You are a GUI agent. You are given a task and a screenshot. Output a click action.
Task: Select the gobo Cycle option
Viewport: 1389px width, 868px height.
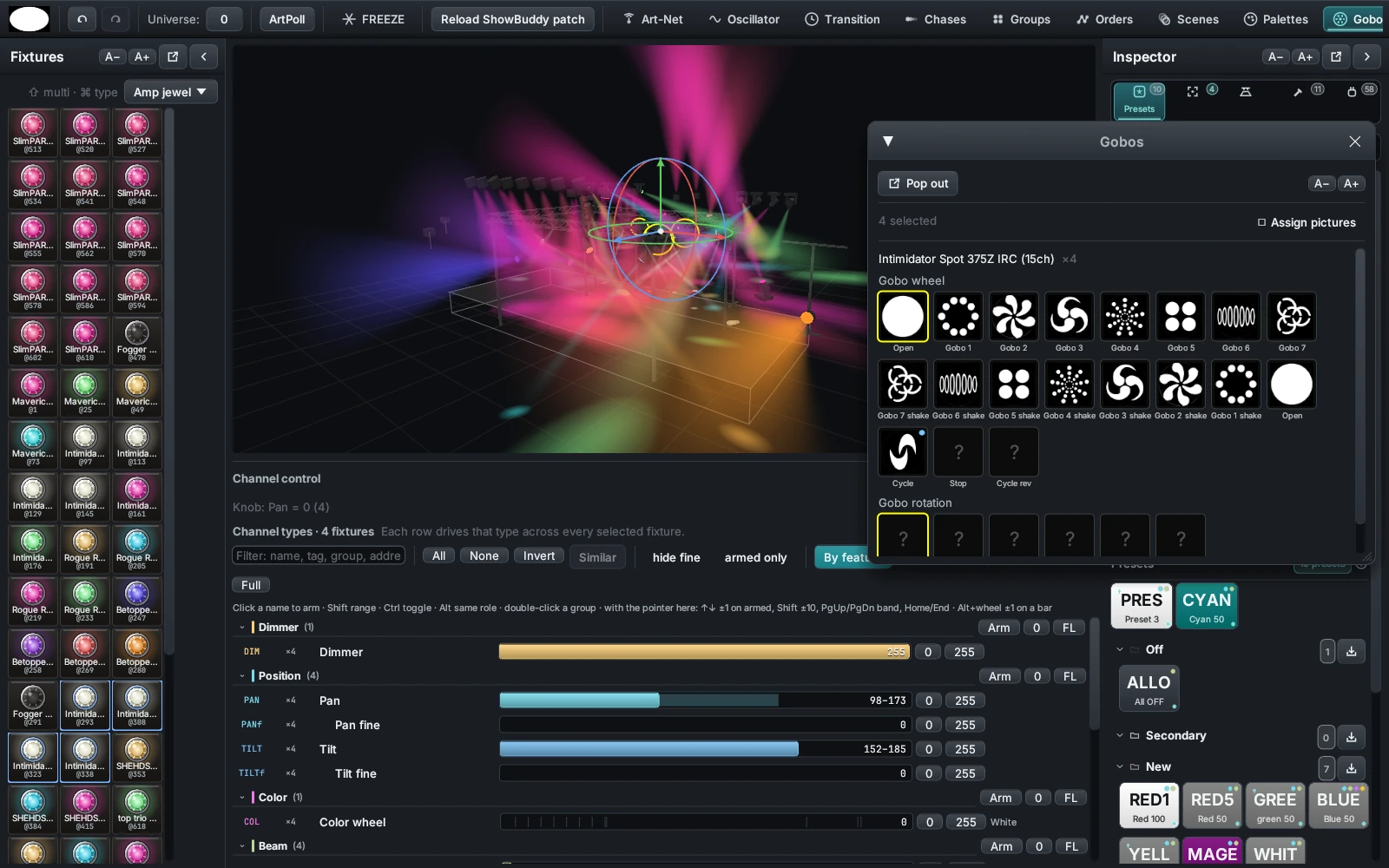(903, 451)
